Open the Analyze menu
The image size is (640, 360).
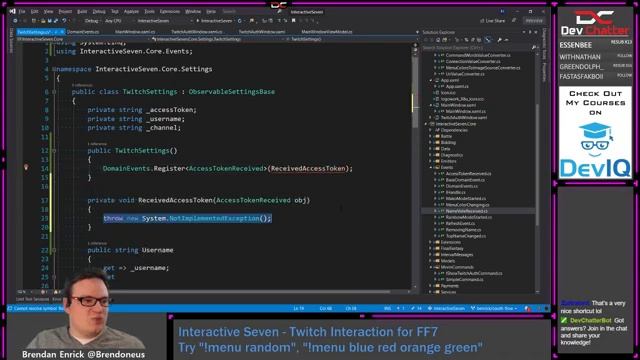(131, 12)
